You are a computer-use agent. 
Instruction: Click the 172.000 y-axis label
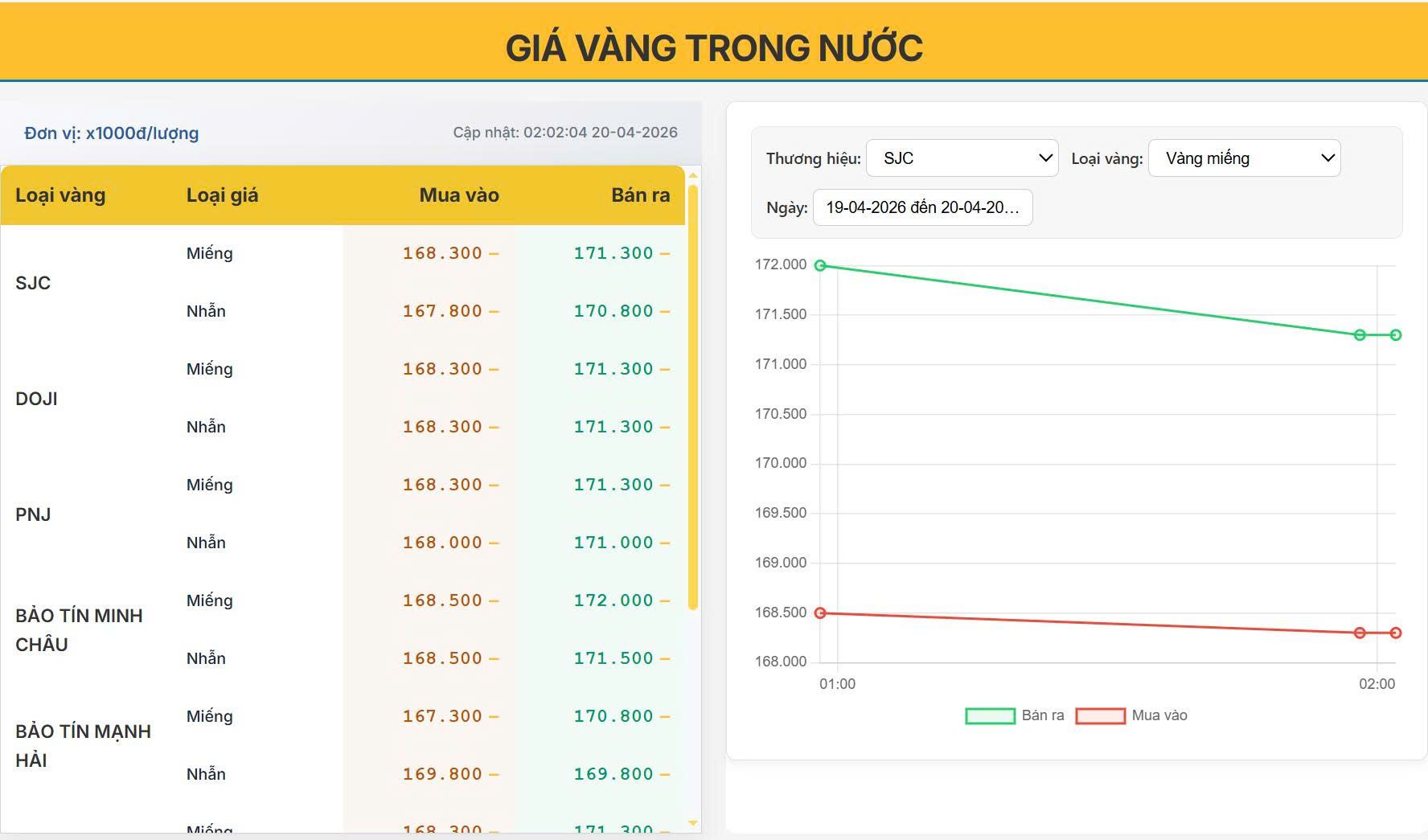click(x=780, y=264)
